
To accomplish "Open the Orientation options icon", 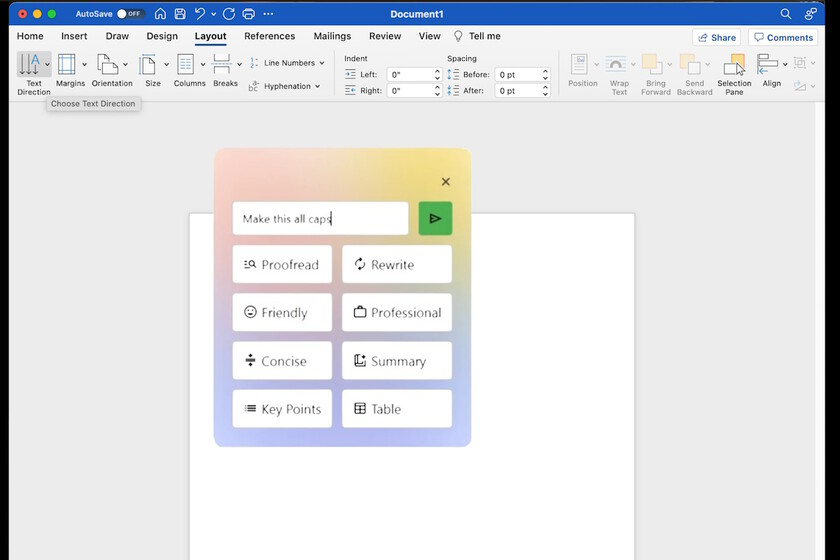I will [107, 64].
